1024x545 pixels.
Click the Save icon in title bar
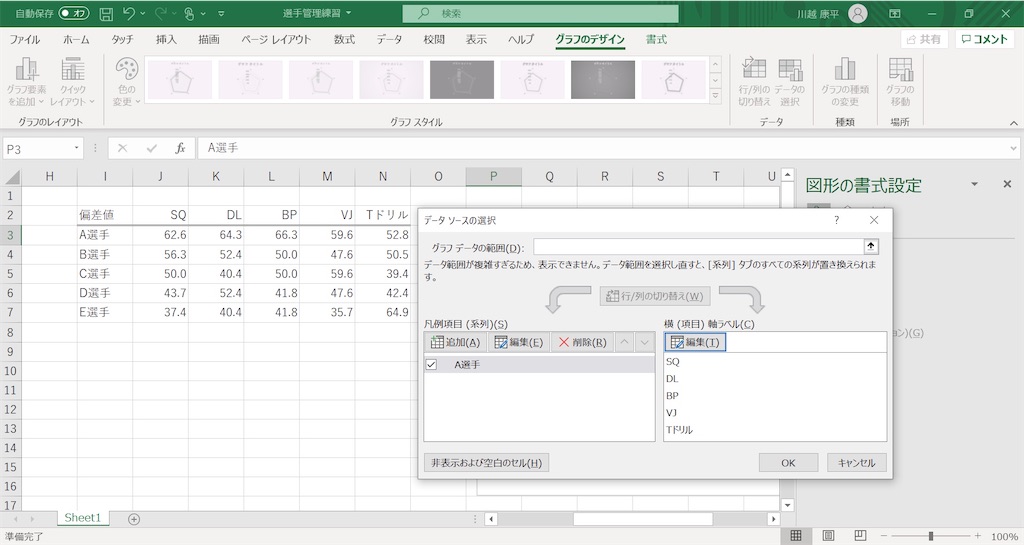pos(106,13)
